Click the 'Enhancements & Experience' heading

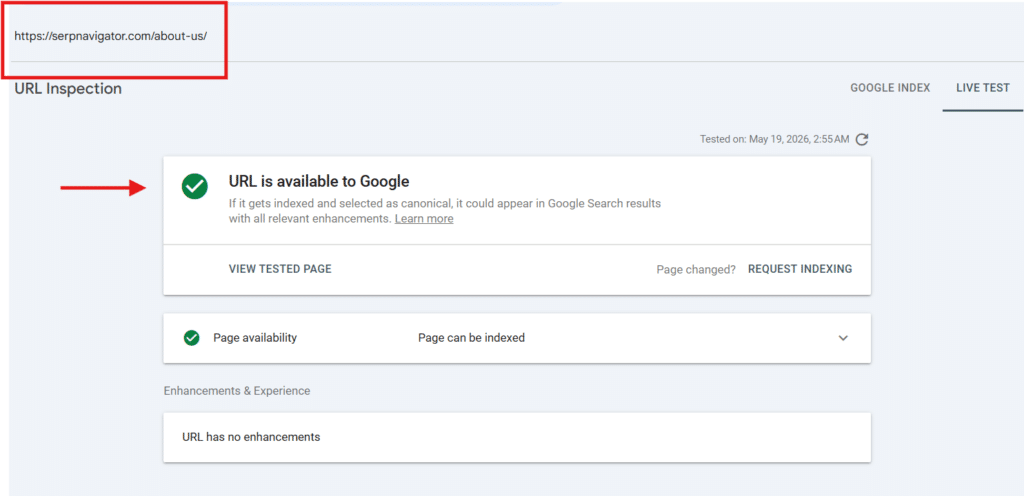[x=236, y=391]
